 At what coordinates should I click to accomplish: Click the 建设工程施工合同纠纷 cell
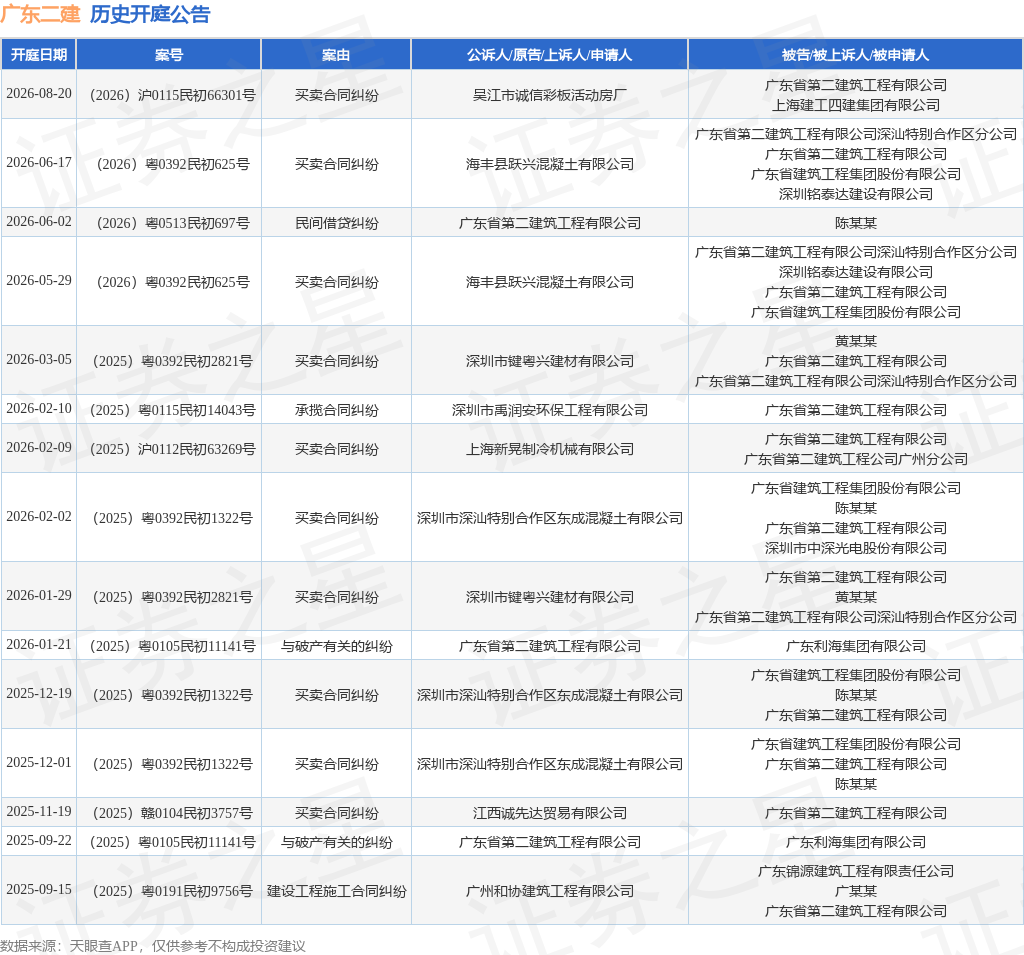point(336,892)
